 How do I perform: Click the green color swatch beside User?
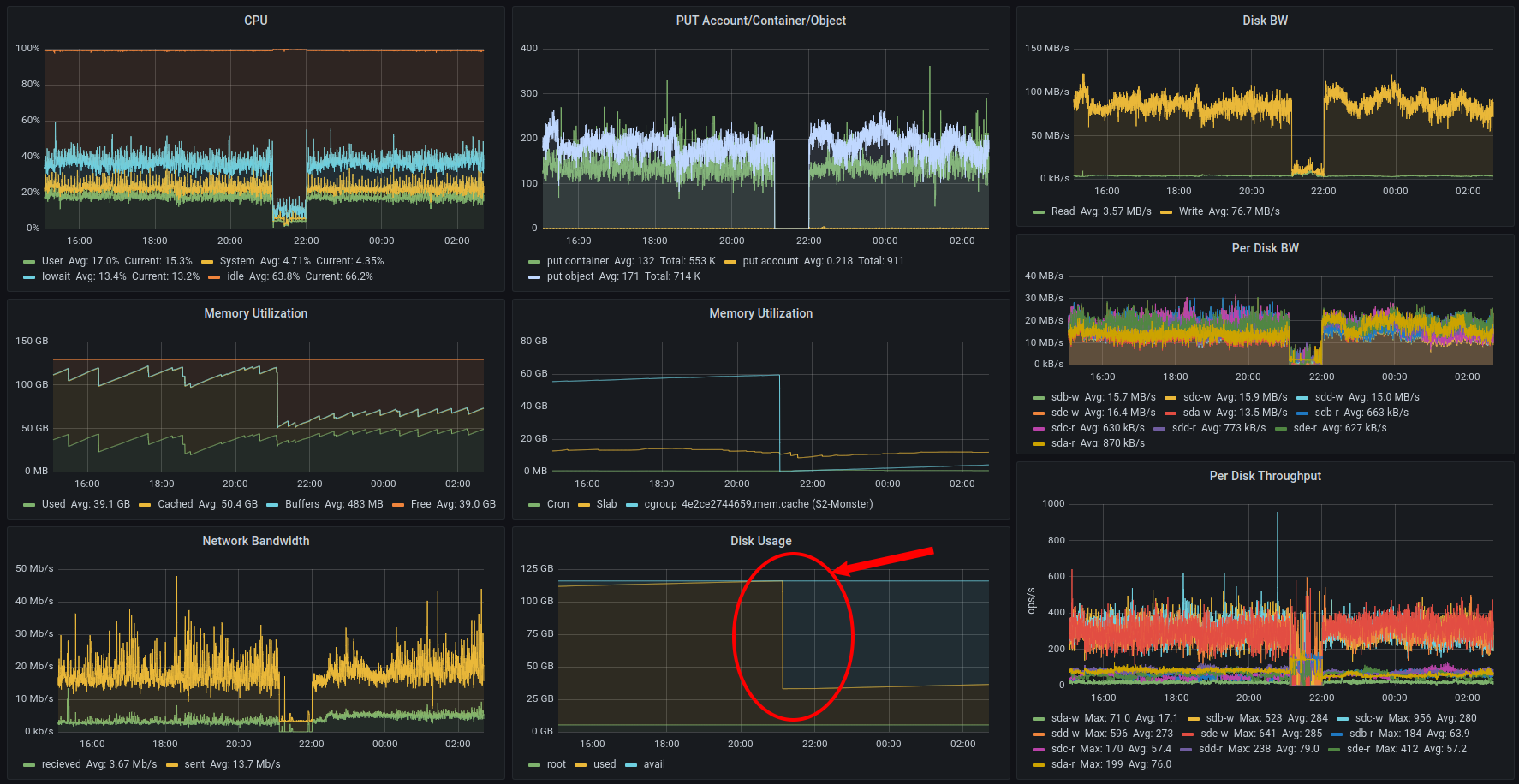point(29,262)
